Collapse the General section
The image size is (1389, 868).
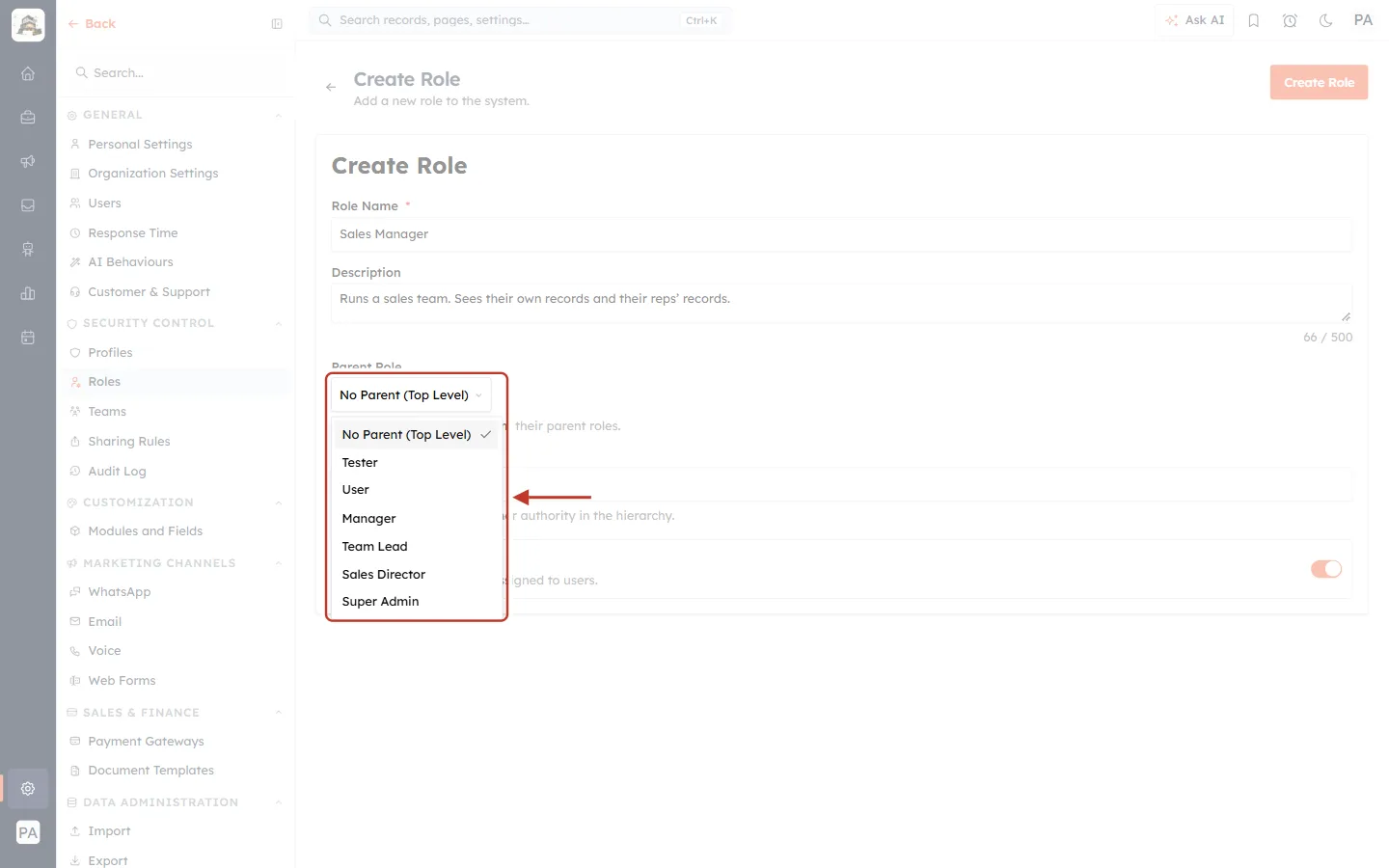(x=278, y=115)
